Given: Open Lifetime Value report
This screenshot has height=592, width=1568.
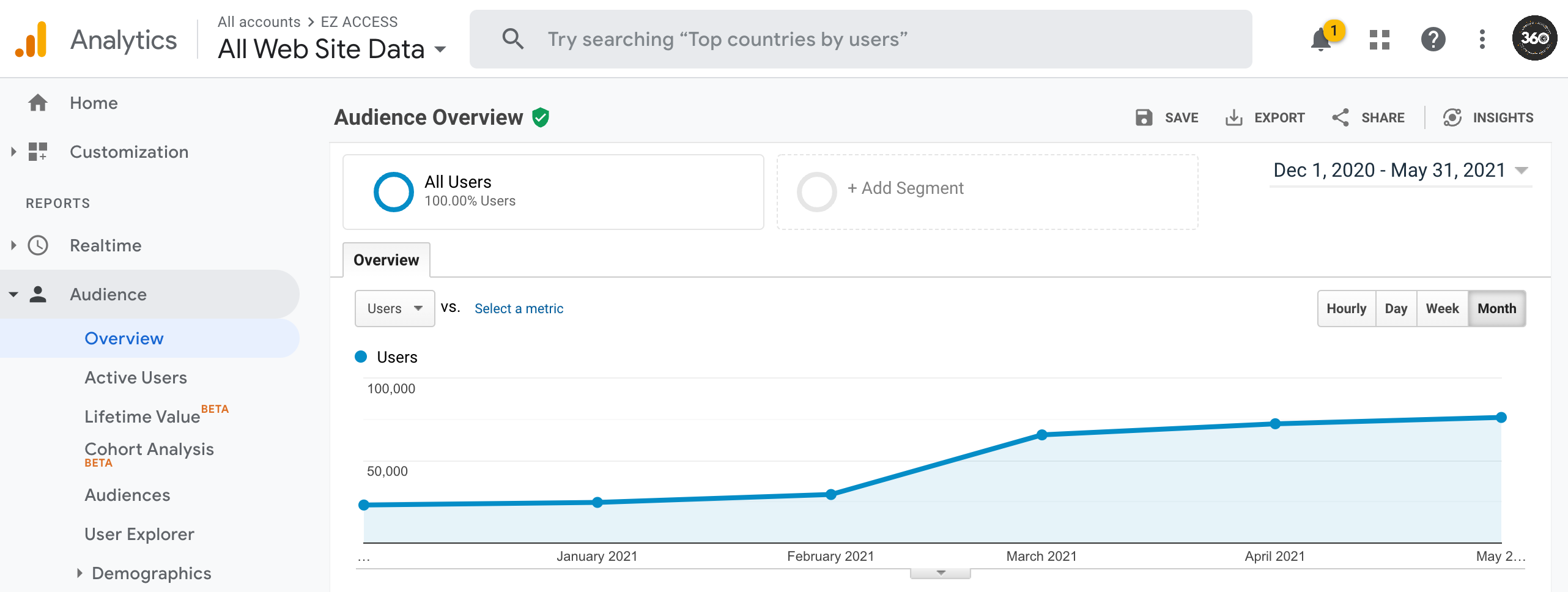Looking at the screenshot, I should pos(142,416).
